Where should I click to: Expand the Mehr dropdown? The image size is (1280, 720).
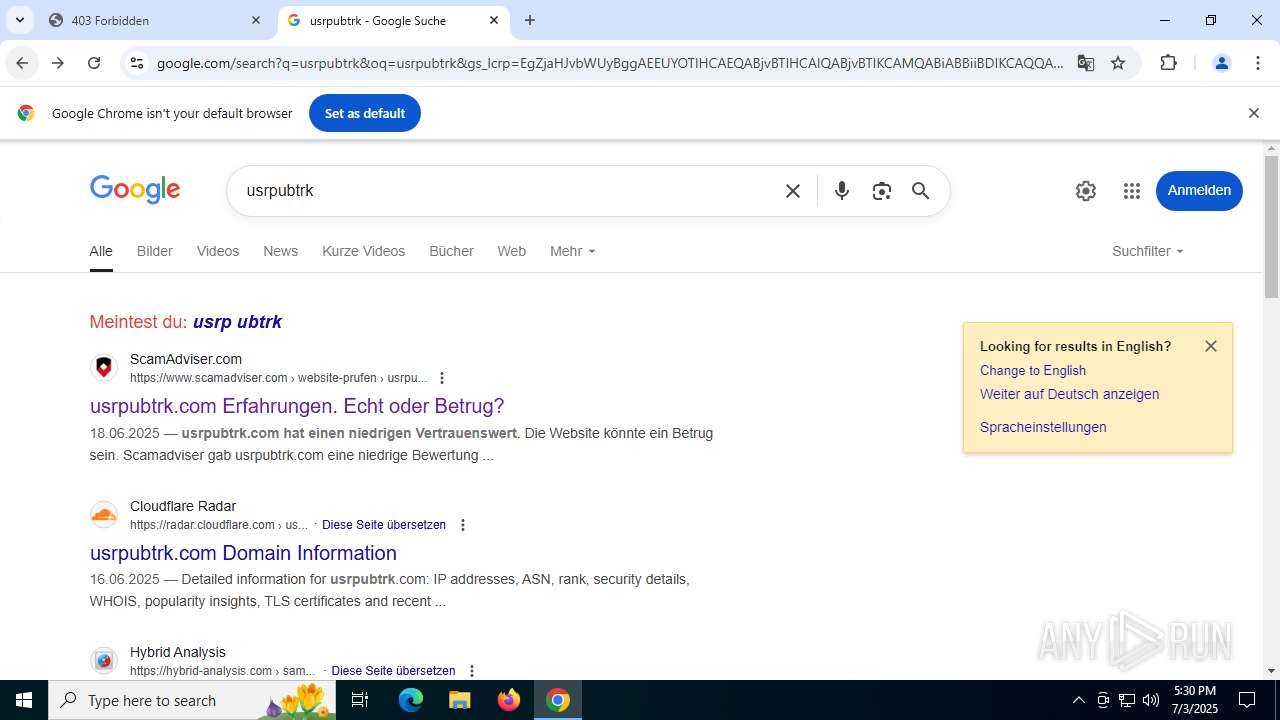point(573,251)
